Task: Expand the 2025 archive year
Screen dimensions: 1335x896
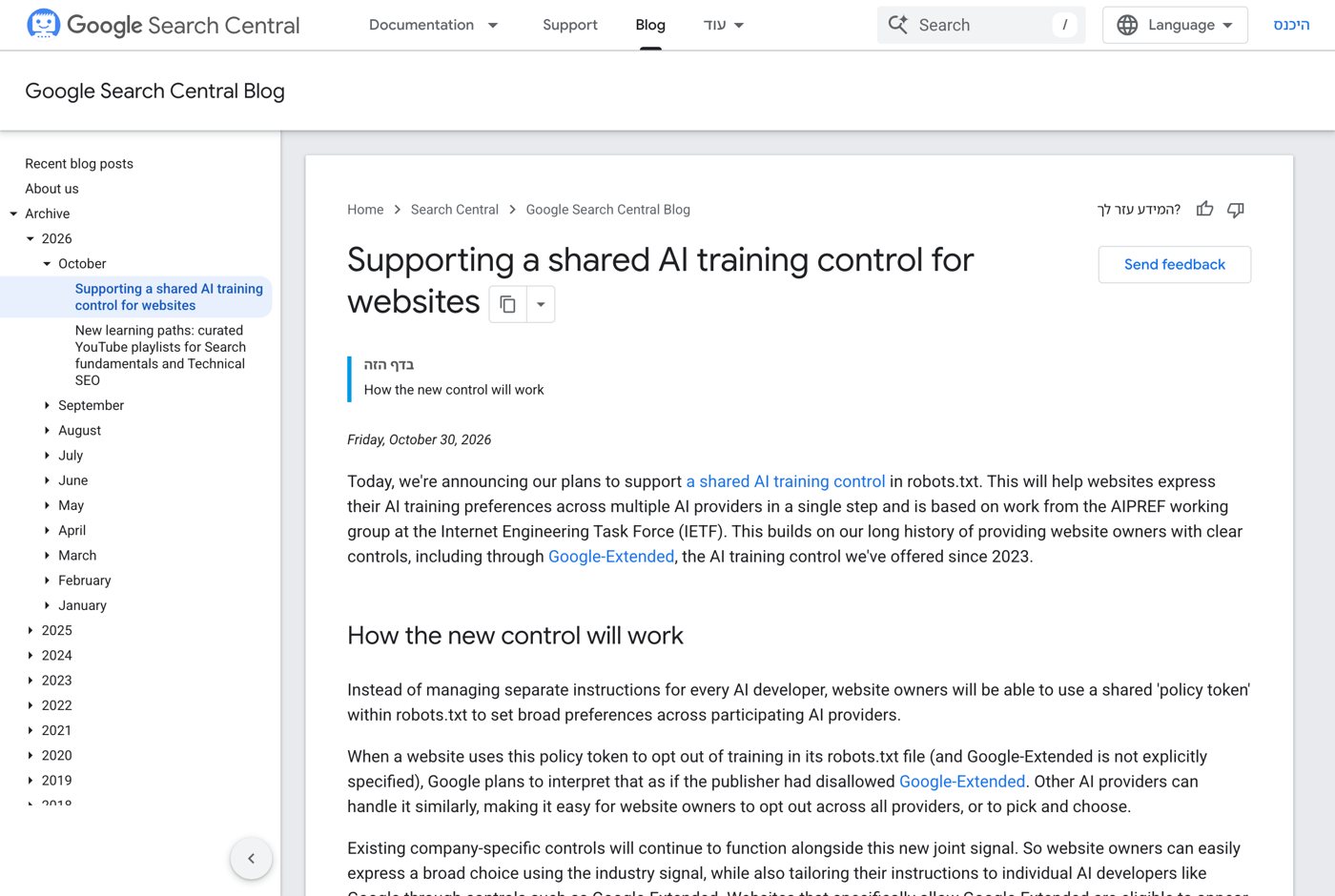Action: pyautogui.click(x=31, y=630)
